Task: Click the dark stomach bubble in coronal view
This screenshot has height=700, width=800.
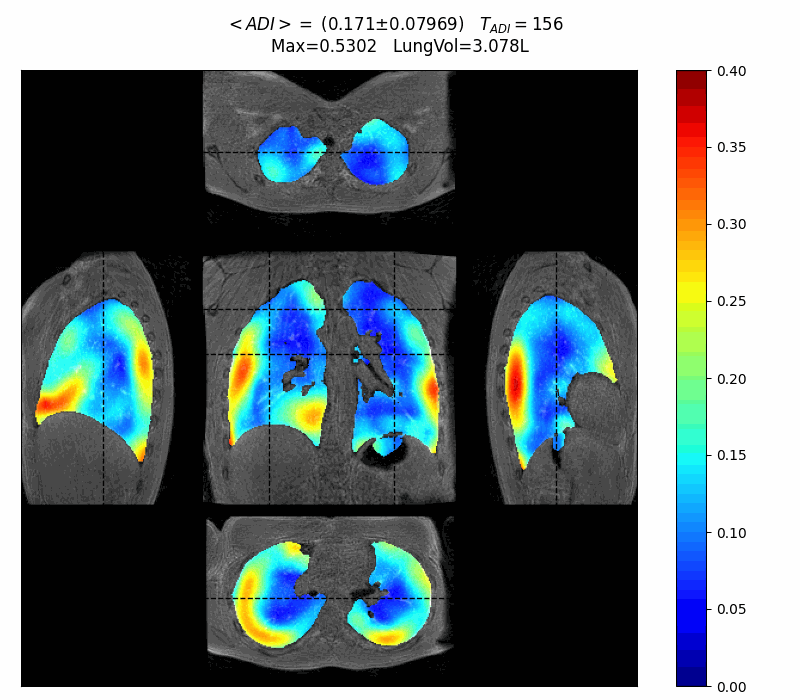Action: 384,455
